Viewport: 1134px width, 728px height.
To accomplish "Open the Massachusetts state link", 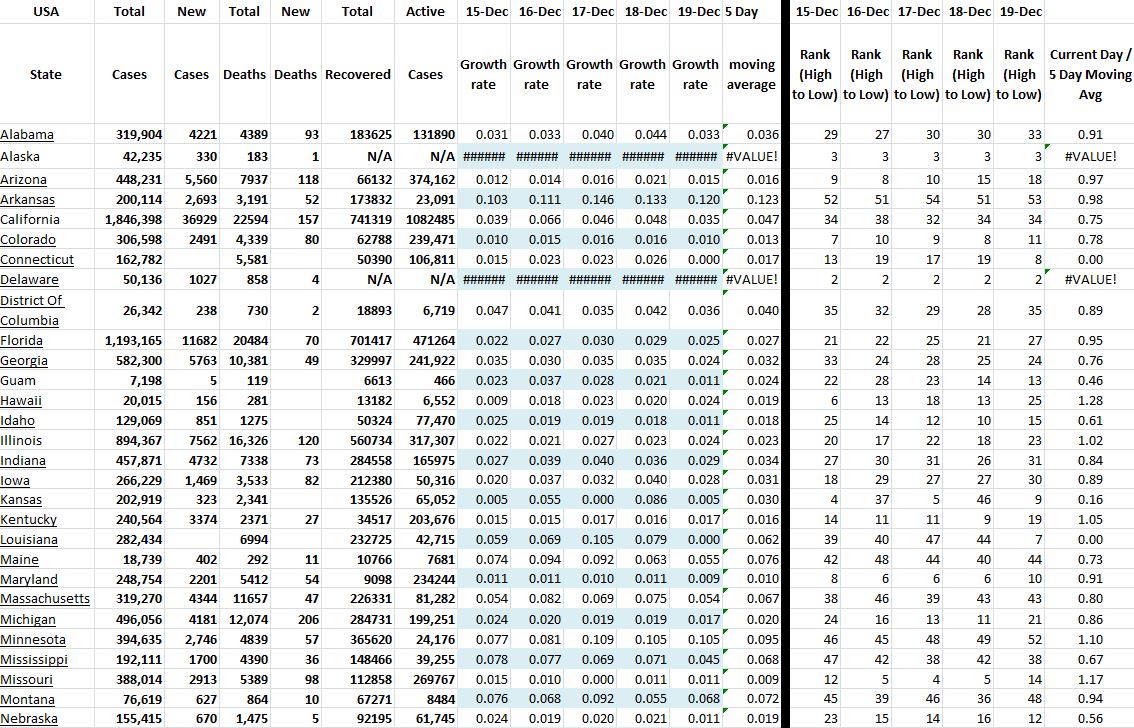I will point(44,599).
